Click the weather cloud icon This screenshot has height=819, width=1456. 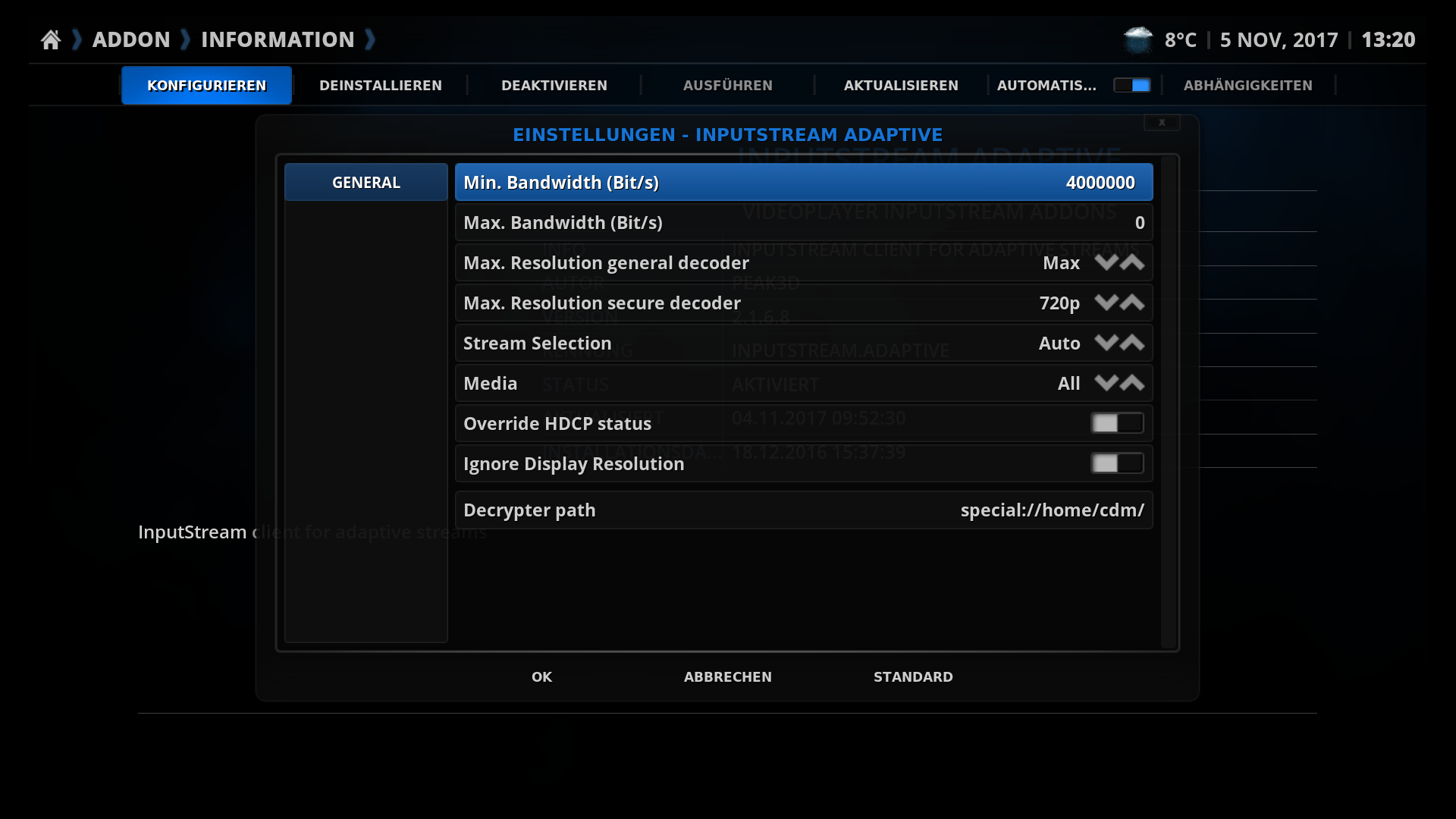click(x=1137, y=39)
